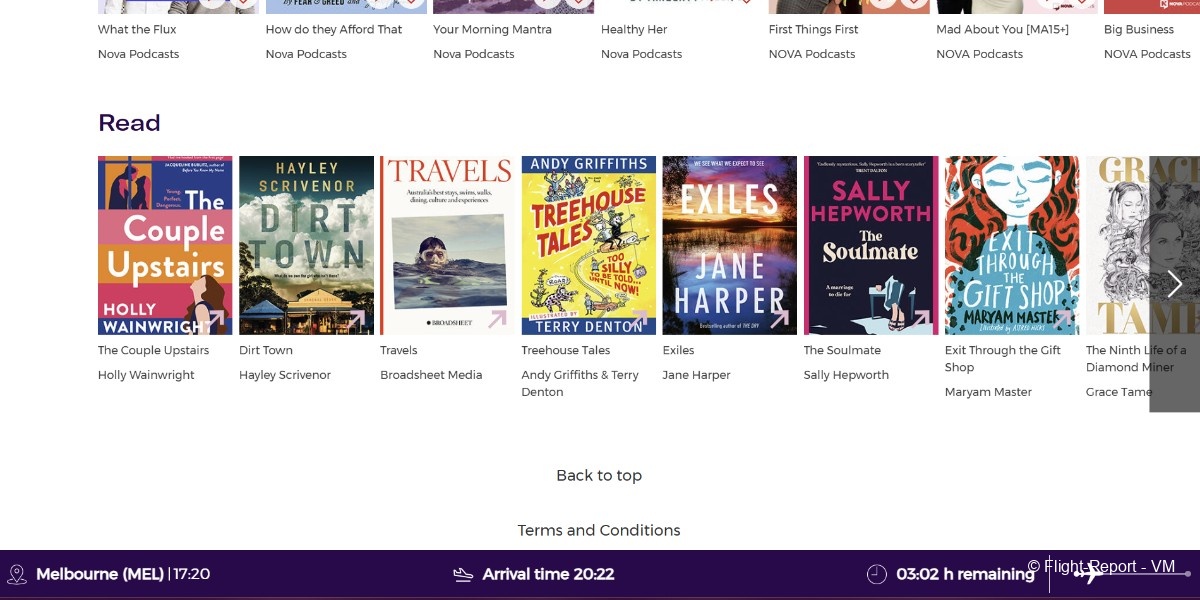1200x600 pixels.
Task: Open the 'What the Flux' podcast title
Action: 137,29
